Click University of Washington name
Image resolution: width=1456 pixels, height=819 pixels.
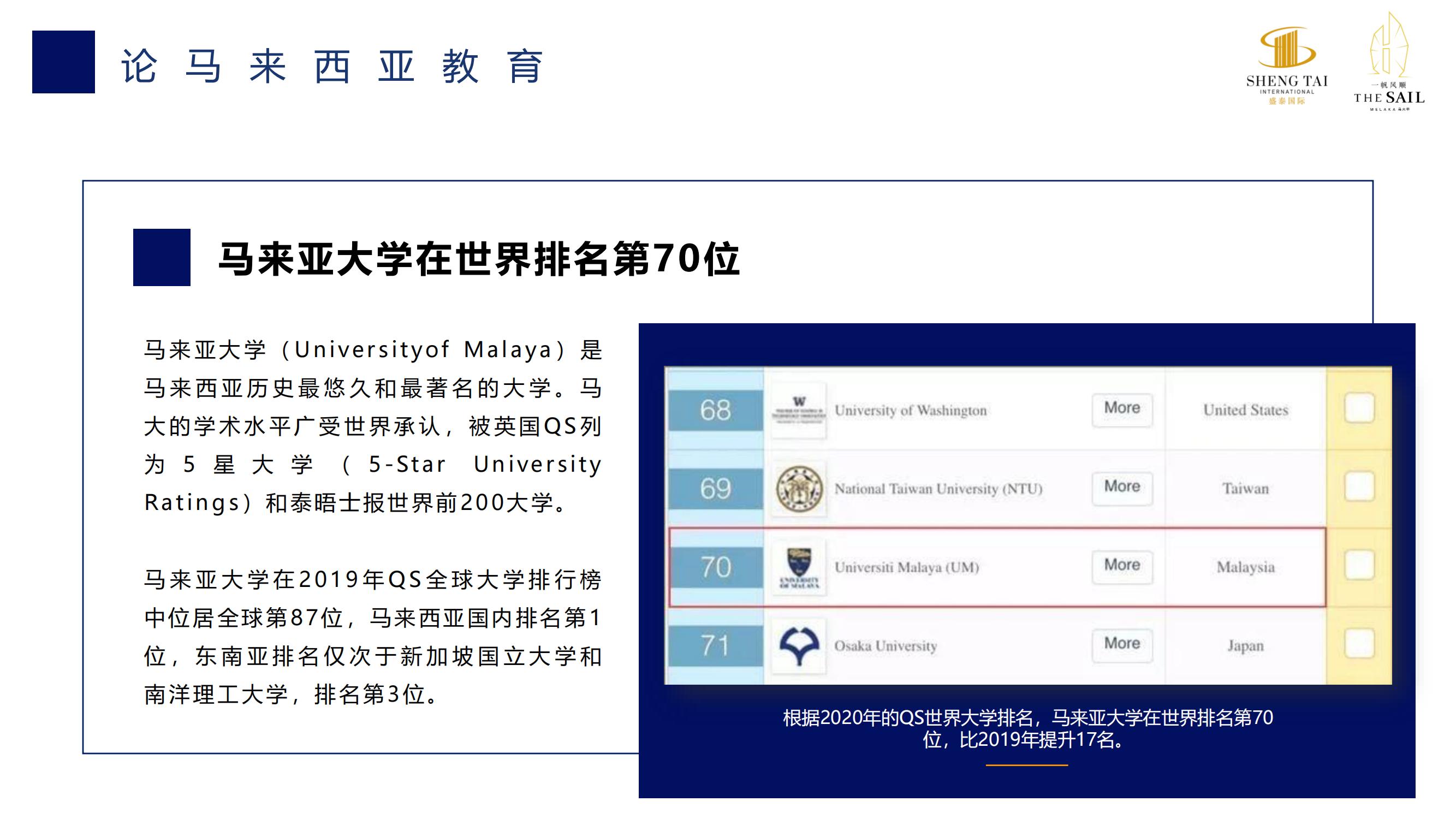click(x=911, y=411)
